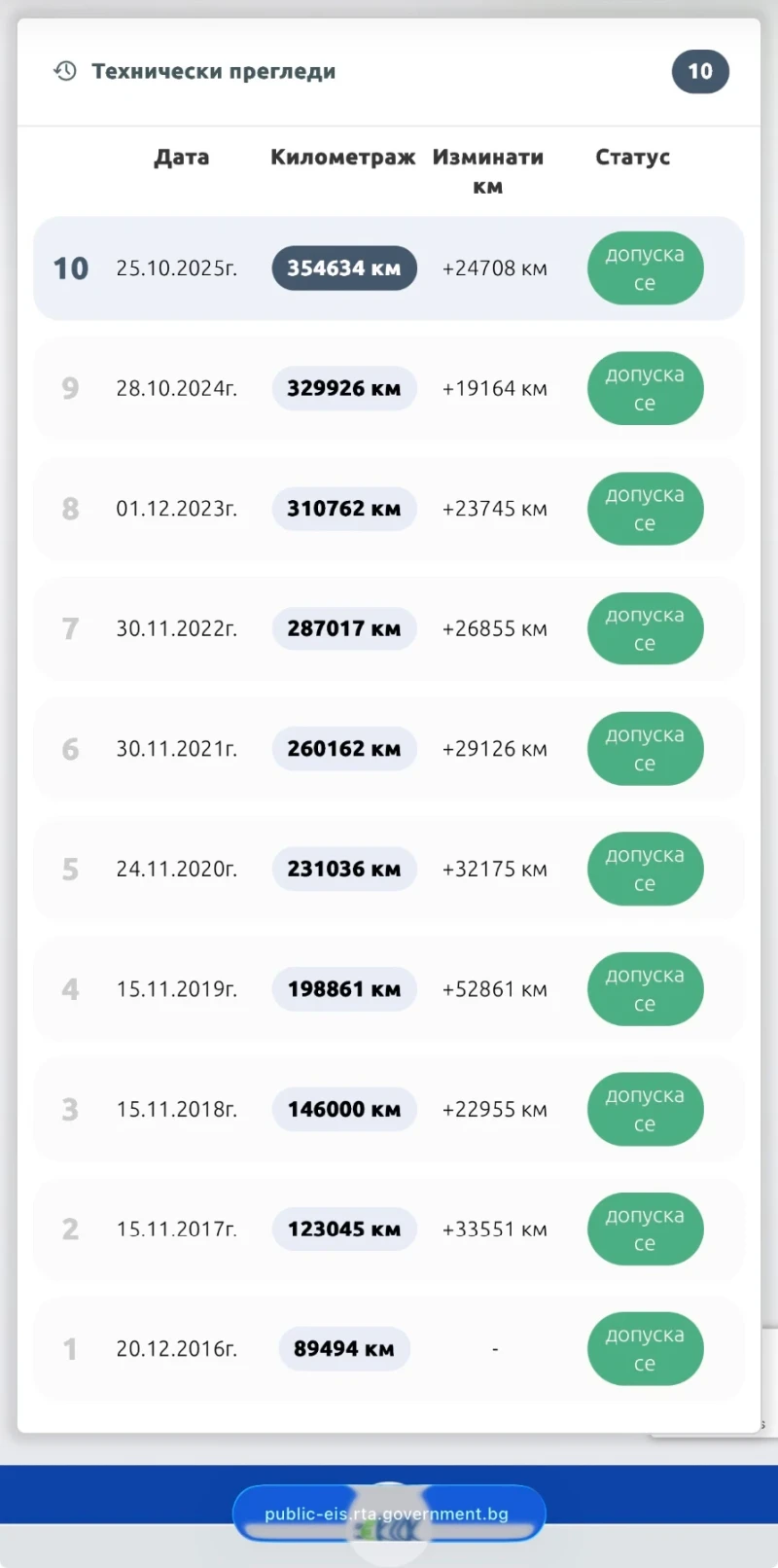
Task: Click the 354634 км mileage badge
Action: coord(343,268)
